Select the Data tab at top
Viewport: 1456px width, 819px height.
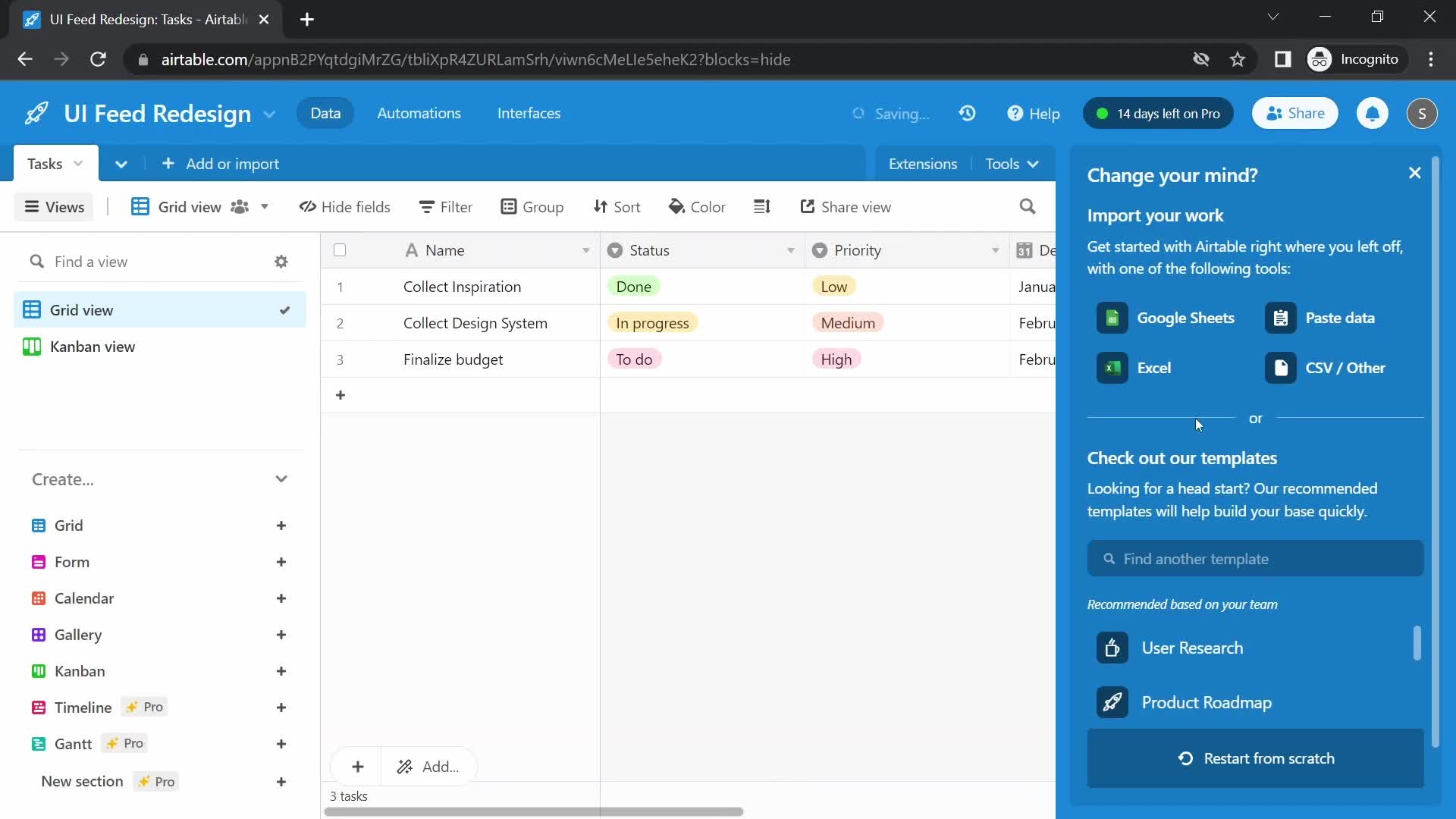tap(326, 113)
